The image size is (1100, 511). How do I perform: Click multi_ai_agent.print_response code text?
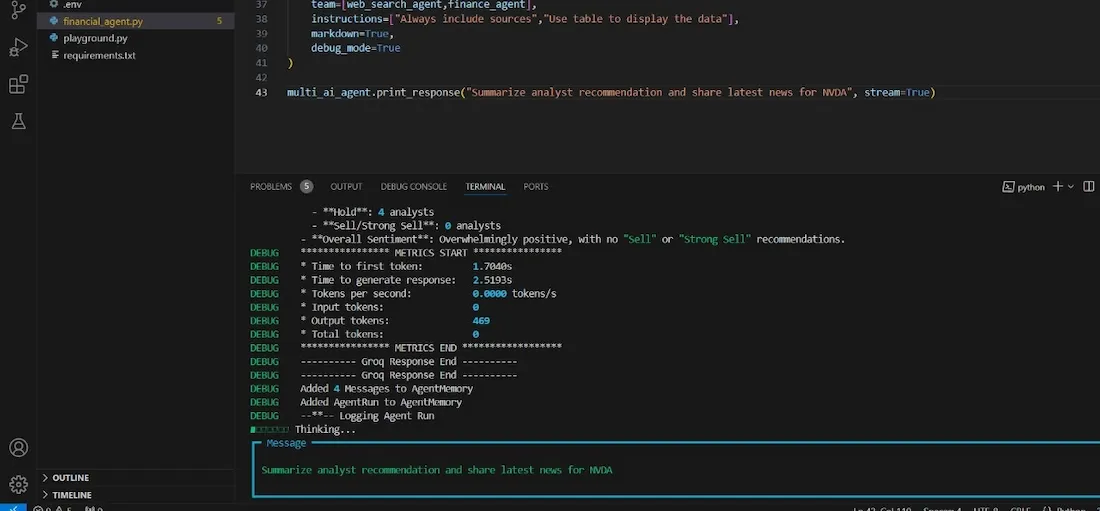click(374, 93)
